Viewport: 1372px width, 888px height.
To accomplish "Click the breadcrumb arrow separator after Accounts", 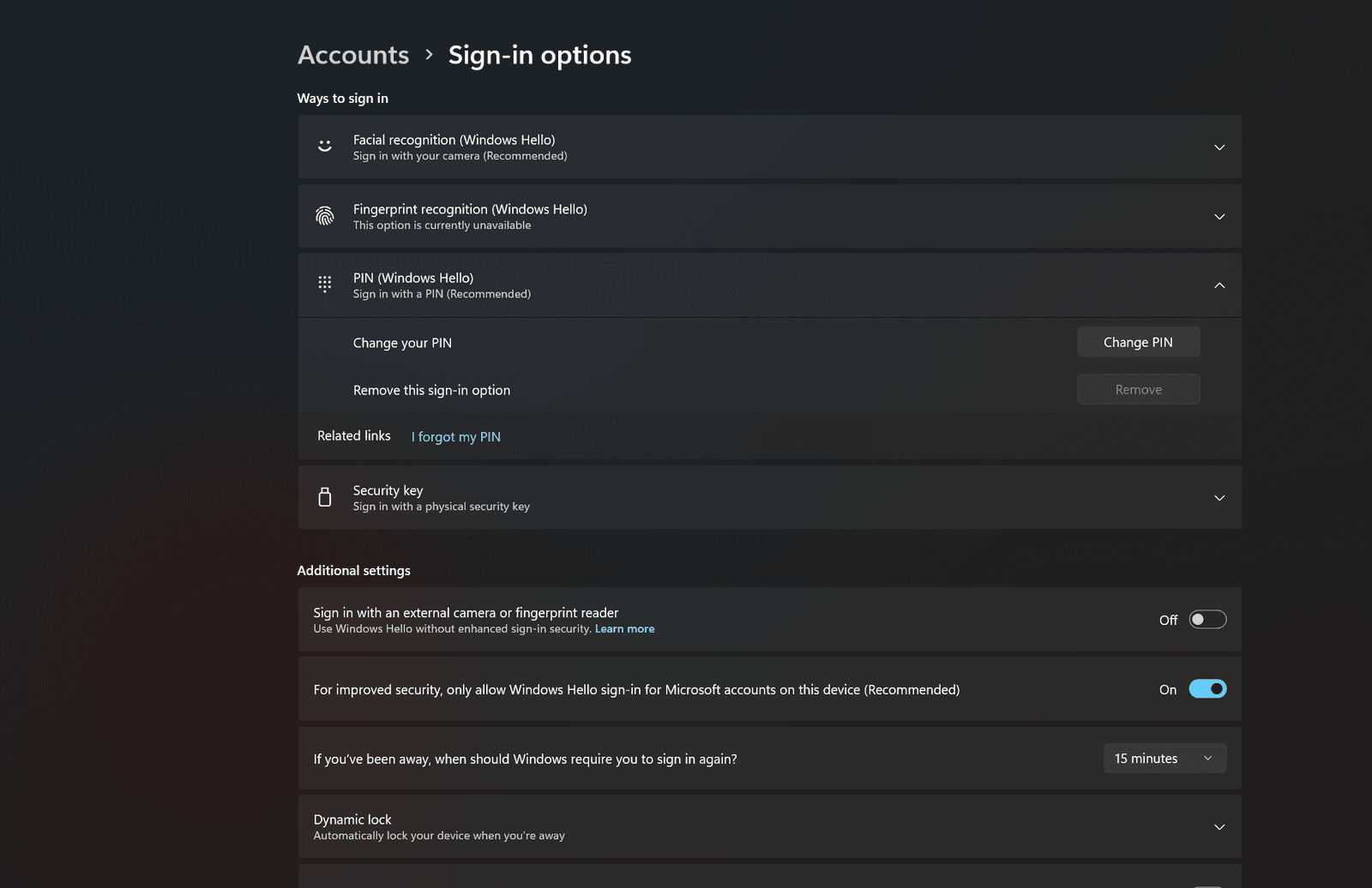I will 429,55.
